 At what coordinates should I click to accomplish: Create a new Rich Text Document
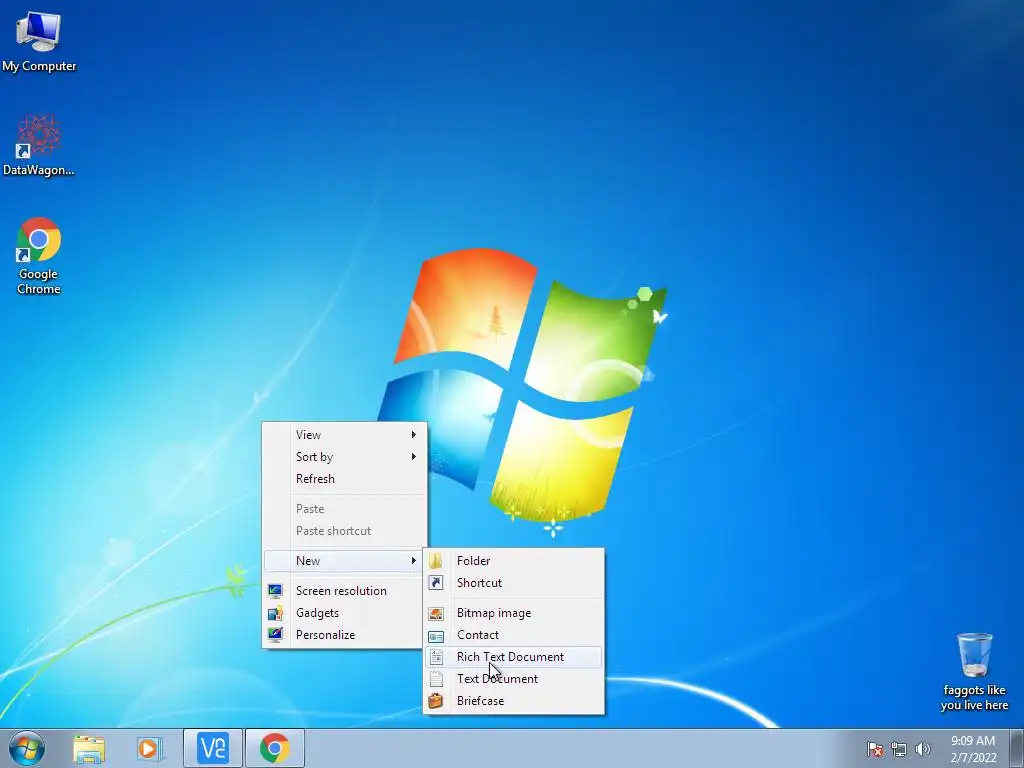tap(514, 657)
